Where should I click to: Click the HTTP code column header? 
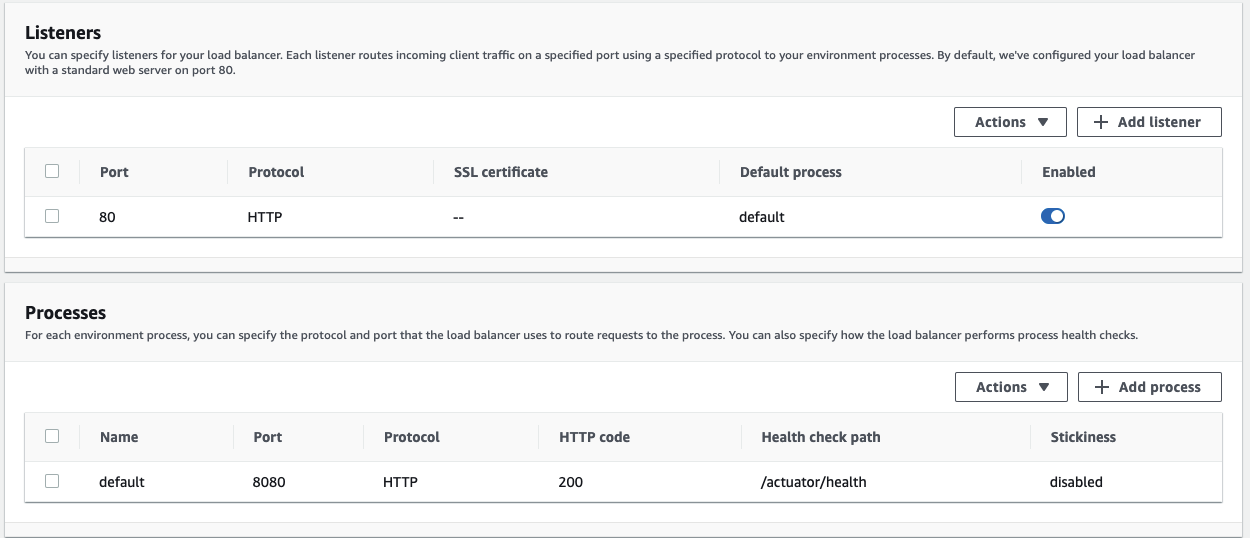coord(594,437)
